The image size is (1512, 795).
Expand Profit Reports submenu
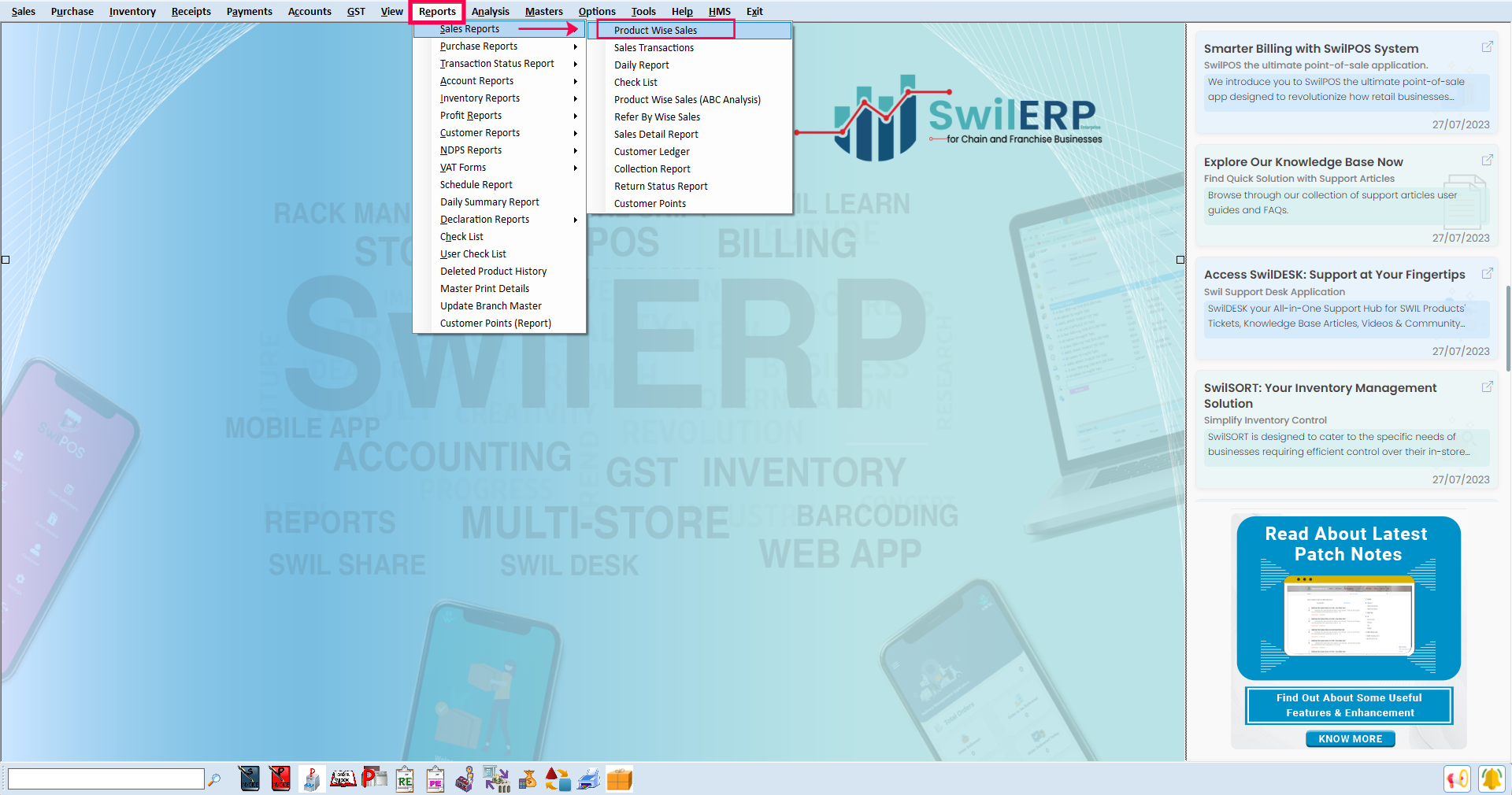(x=499, y=116)
